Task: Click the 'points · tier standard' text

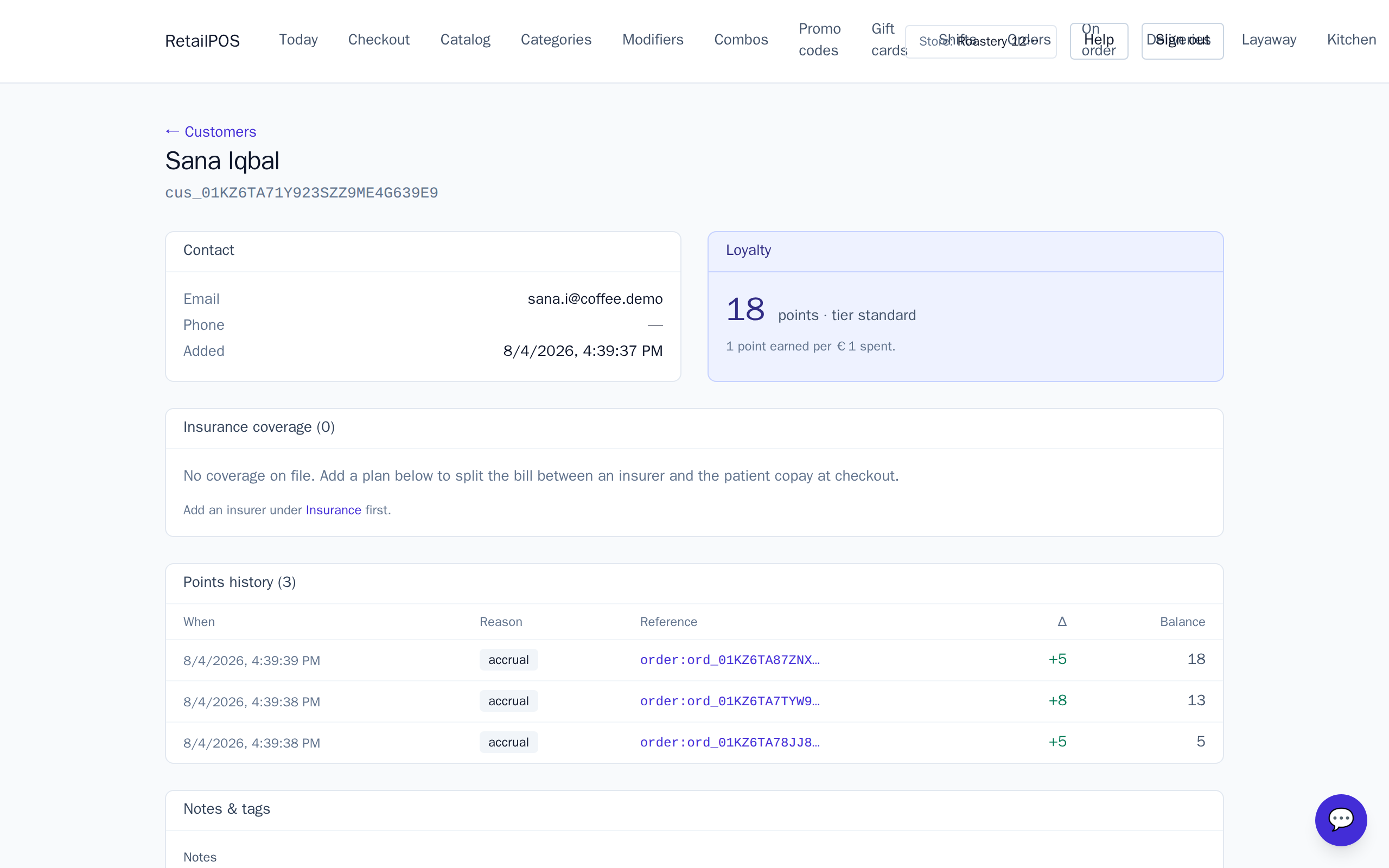Action: tap(846, 315)
